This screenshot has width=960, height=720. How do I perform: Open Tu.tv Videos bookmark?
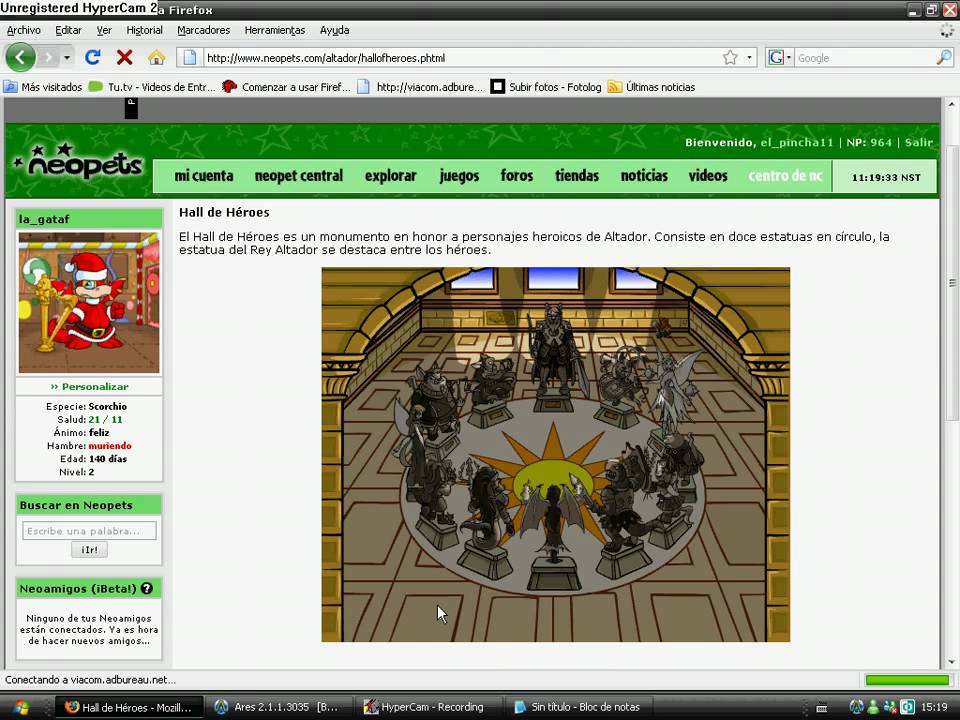[x=152, y=87]
